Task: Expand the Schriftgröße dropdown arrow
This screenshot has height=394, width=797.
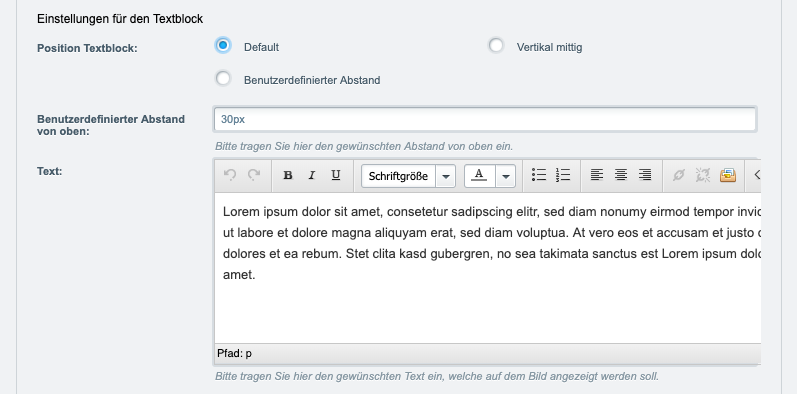Action: [x=446, y=176]
